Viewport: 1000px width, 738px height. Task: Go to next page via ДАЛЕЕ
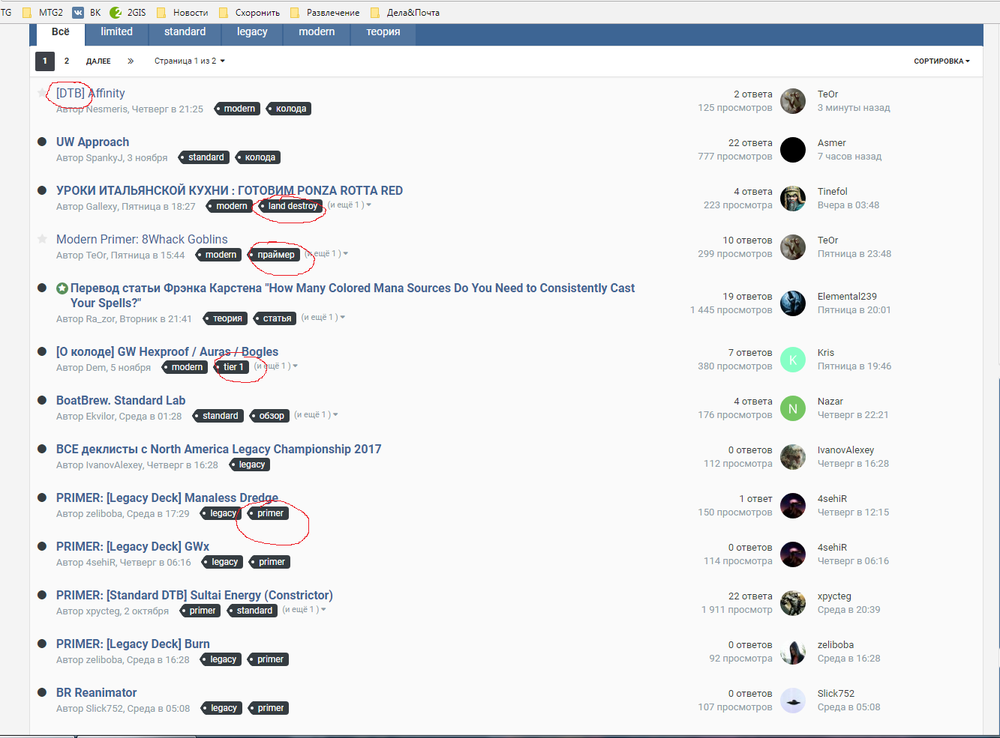click(98, 61)
